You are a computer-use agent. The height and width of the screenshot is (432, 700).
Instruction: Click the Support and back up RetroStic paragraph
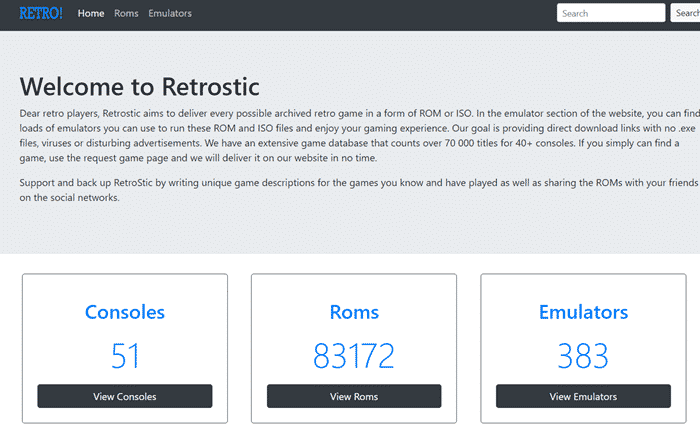359,190
